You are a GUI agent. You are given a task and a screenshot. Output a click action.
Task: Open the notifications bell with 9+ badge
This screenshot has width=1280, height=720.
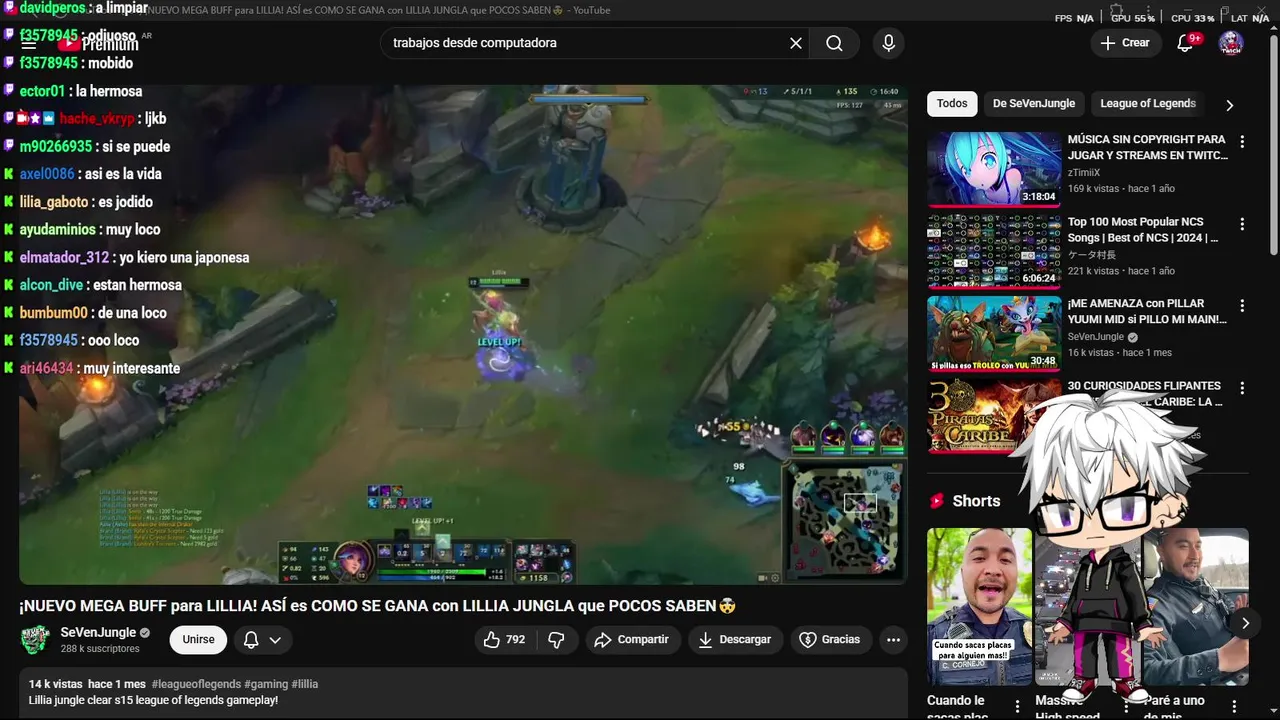click(1186, 43)
